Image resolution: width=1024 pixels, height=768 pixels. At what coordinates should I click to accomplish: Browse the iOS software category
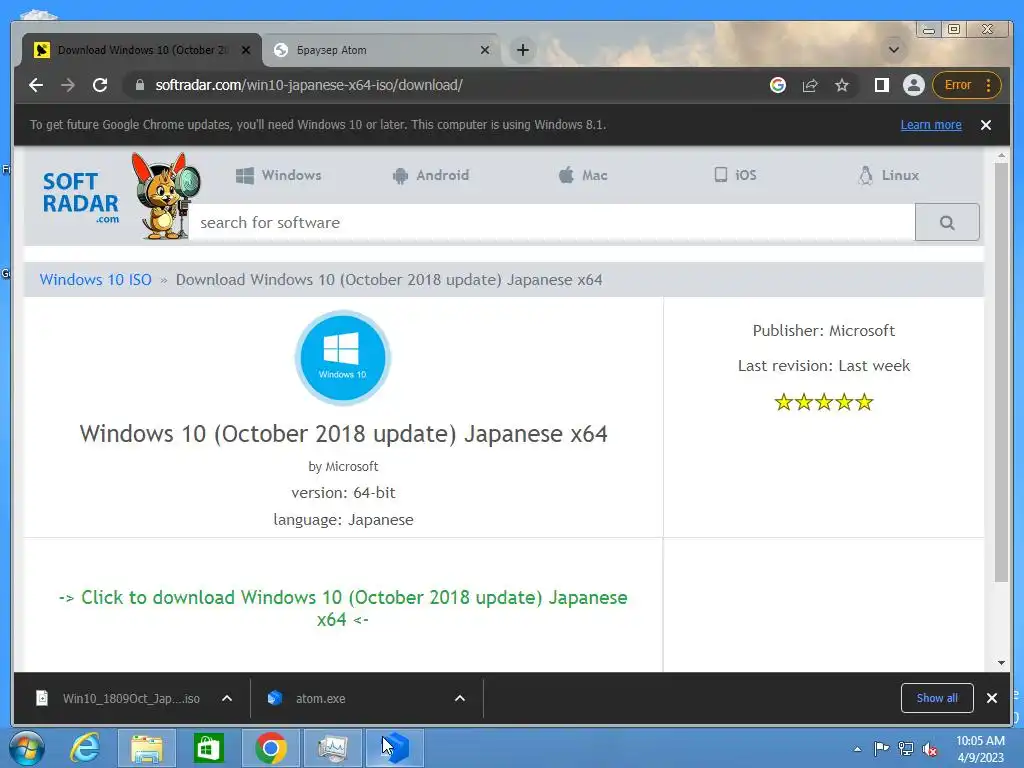[735, 175]
